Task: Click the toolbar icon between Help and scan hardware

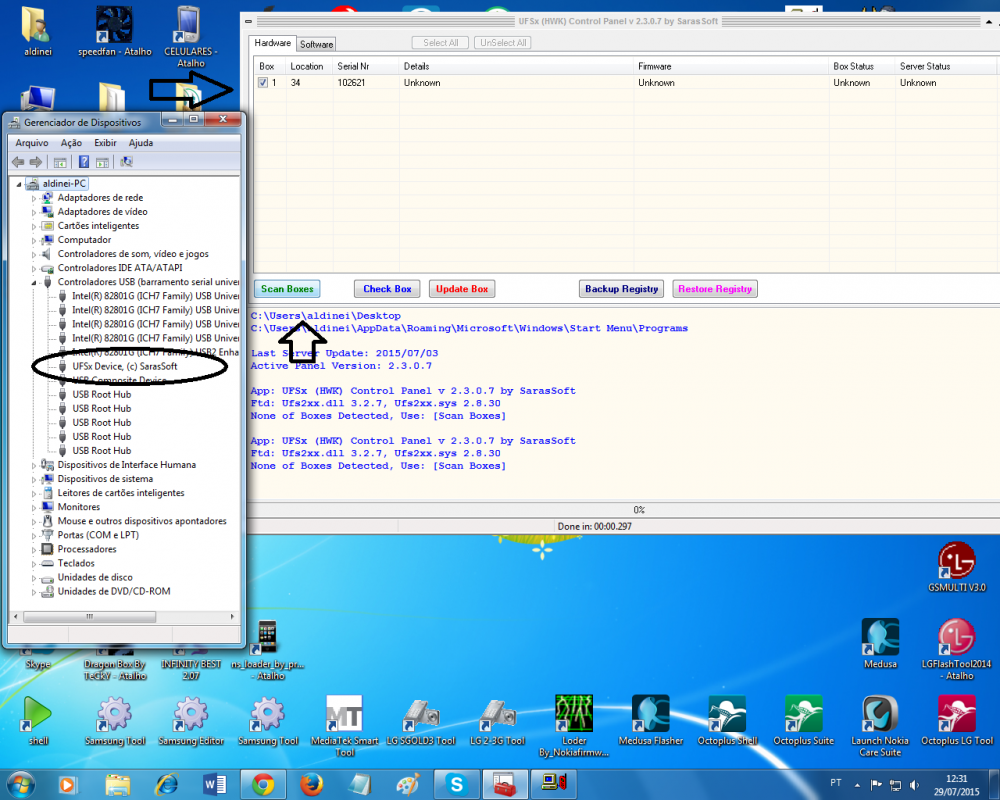Action: 102,162
